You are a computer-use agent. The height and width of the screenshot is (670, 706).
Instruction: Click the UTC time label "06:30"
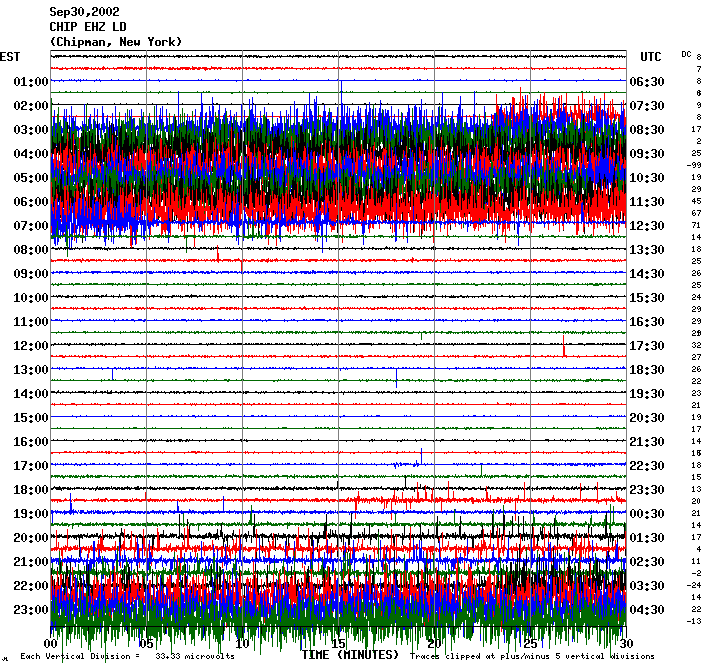click(x=647, y=82)
